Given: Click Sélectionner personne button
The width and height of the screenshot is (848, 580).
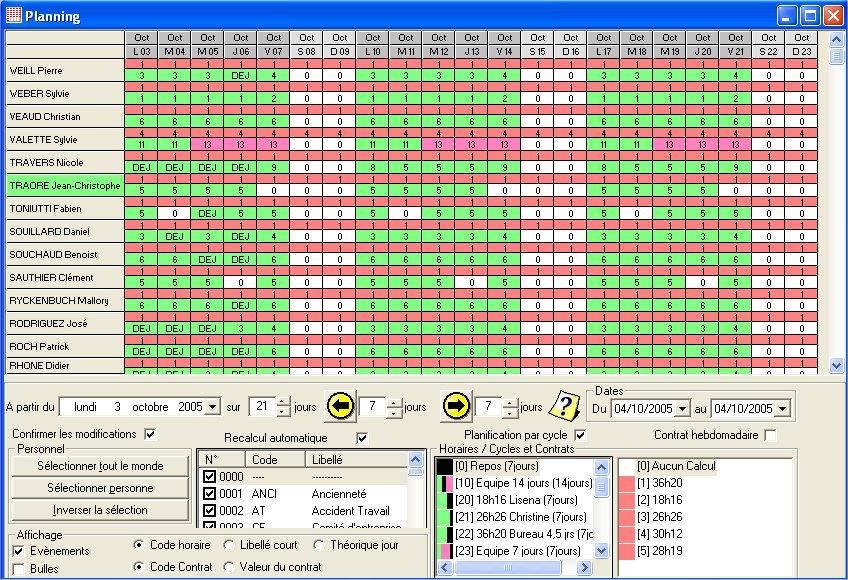Looking at the screenshot, I should pos(100,488).
